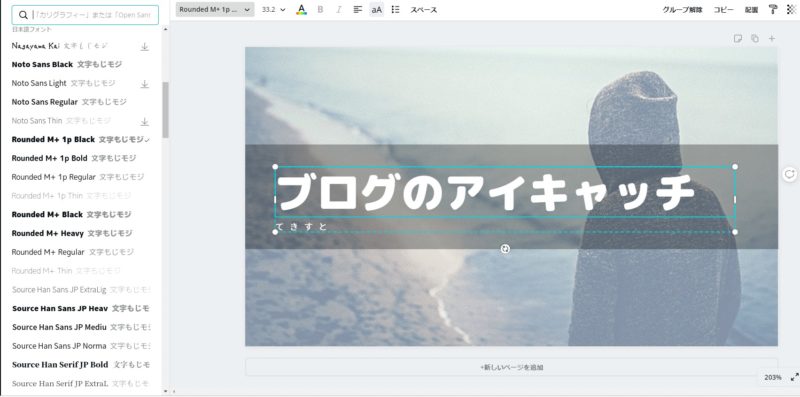
Task: Select the ブログのアイキャッチ heading text
Action: click(486, 192)
